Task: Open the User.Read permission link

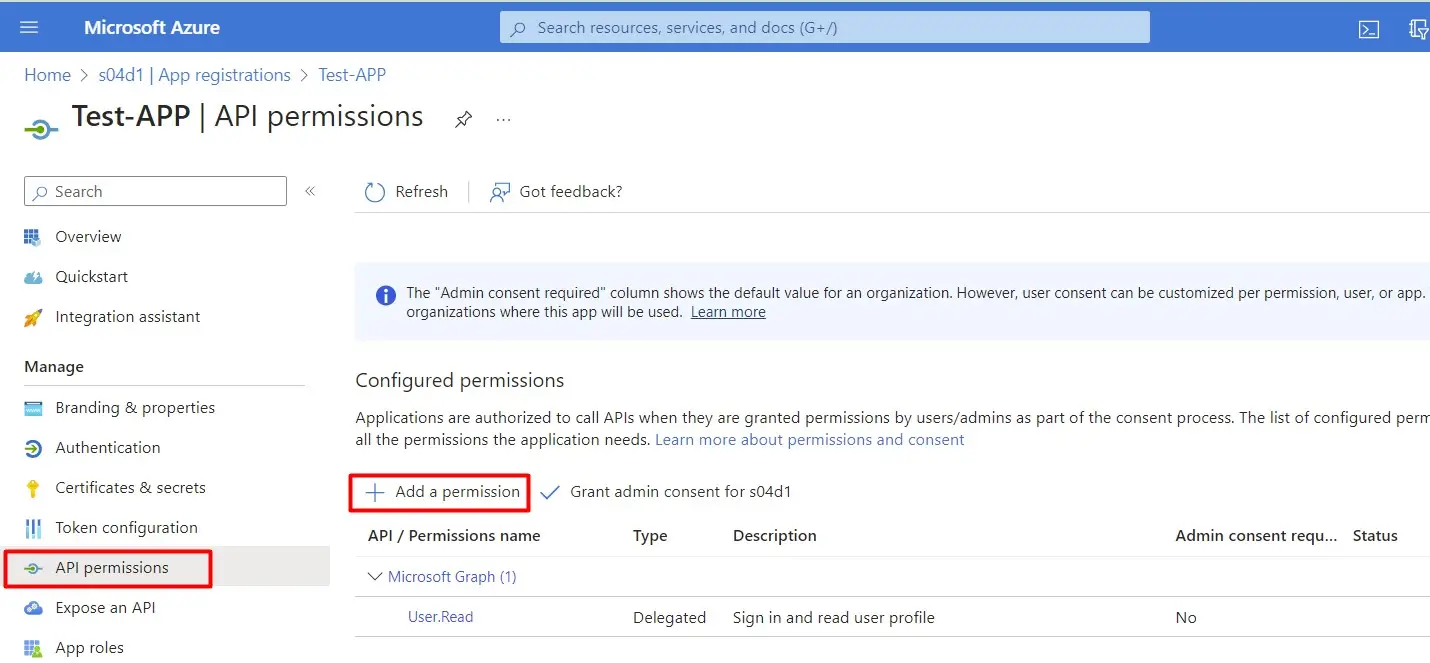Action: (440, 617)
